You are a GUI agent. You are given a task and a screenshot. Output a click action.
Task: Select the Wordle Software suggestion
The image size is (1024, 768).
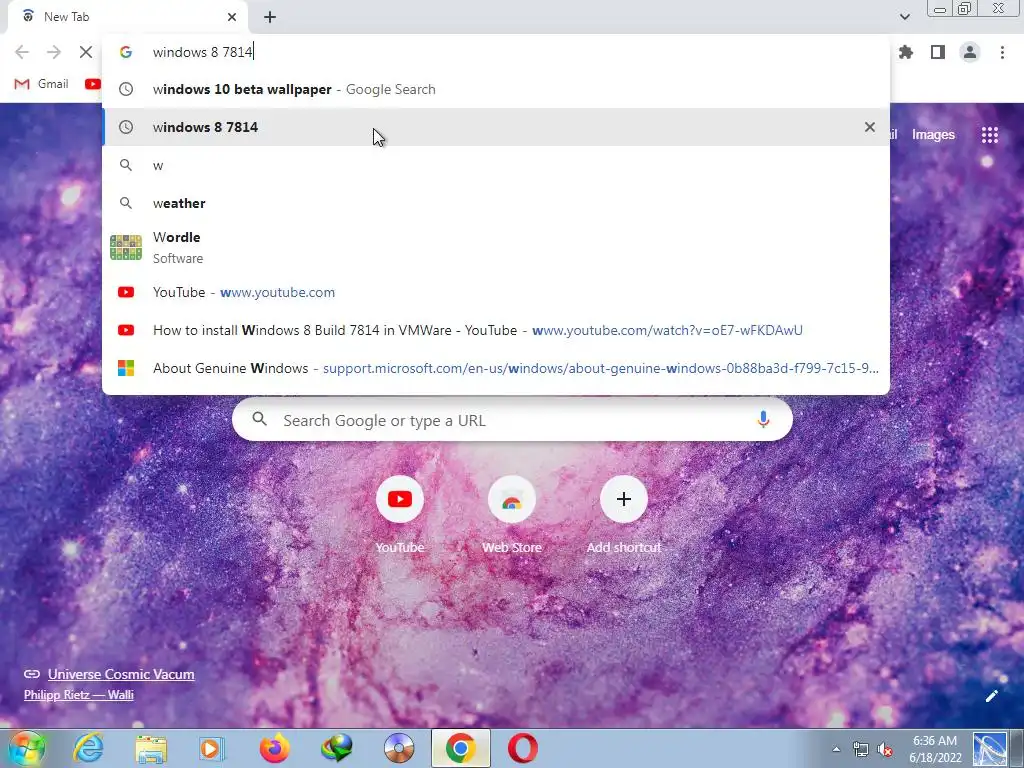[496, 248]
